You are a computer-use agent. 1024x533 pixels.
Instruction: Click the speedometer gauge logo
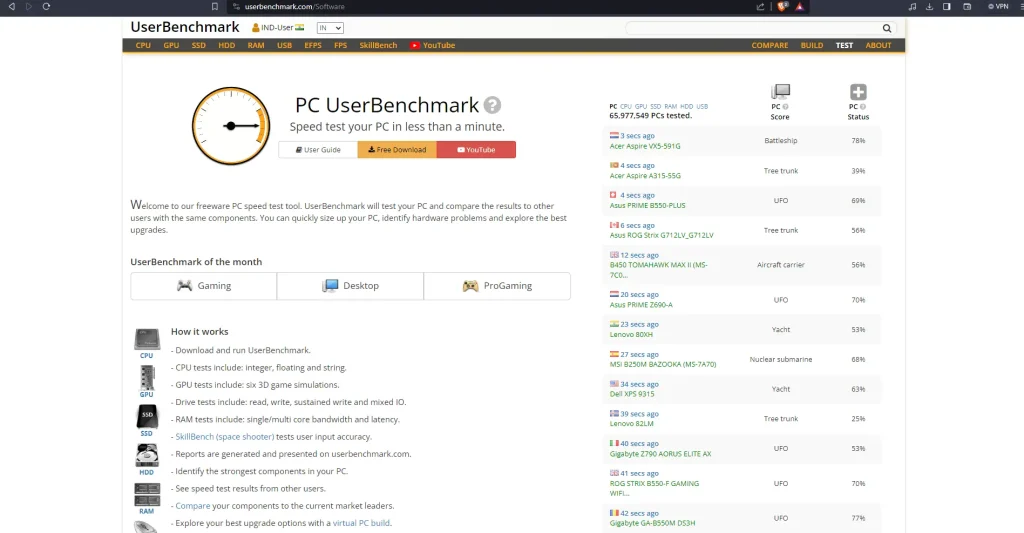point(231,126)
